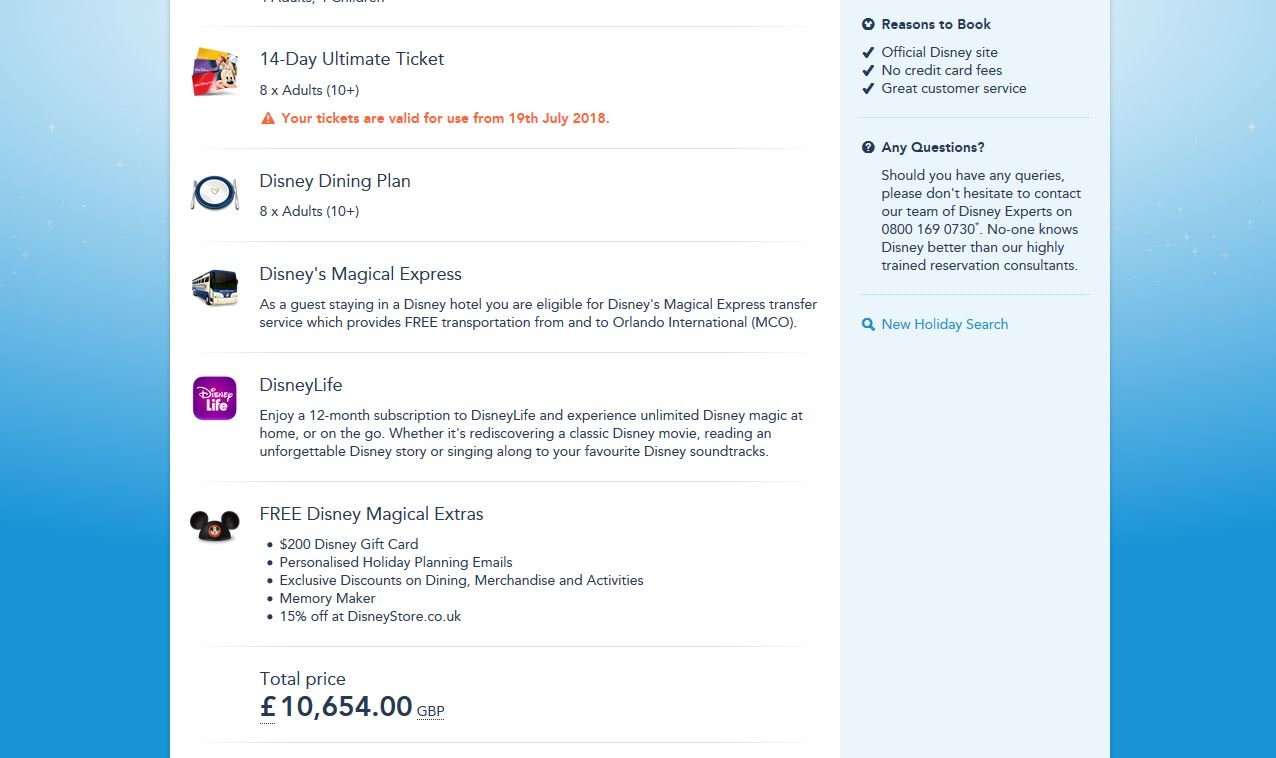
Task: Click the Official Disney site checkmark
Action: point(868,52)
